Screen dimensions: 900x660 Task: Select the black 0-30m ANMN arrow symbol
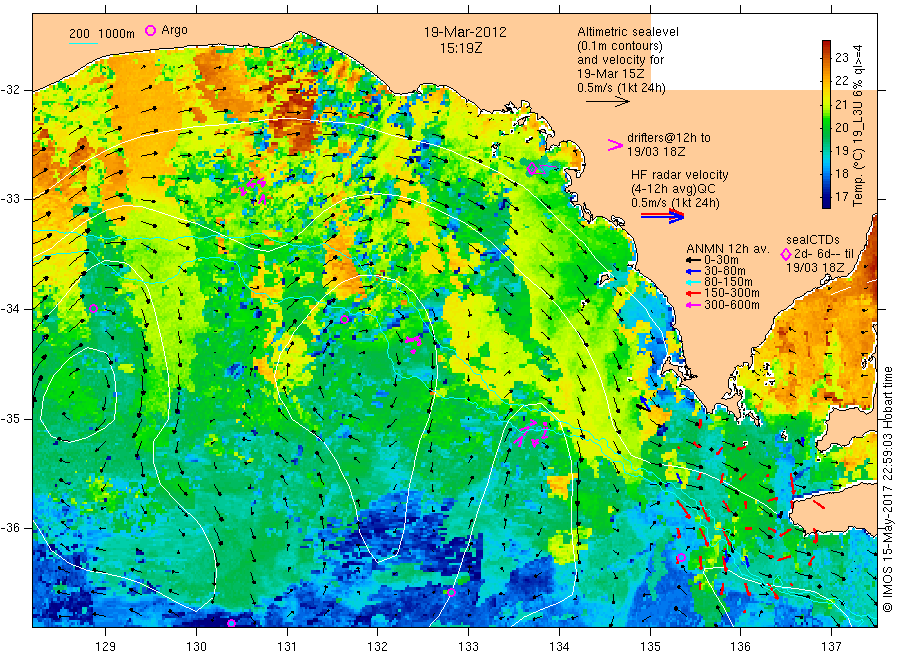tap(693, 260)
